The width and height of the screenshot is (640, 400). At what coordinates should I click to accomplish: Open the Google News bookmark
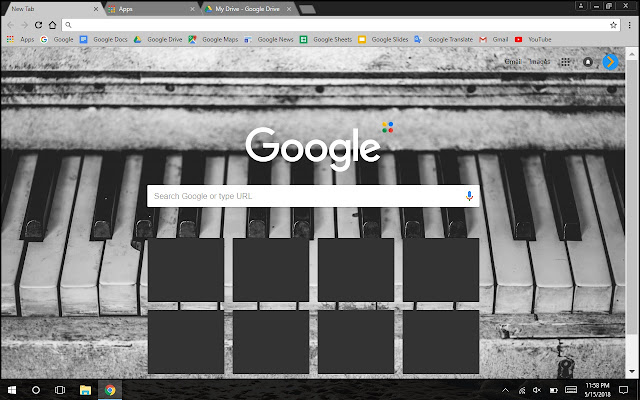pyautogui.click(x=269, y=39)
